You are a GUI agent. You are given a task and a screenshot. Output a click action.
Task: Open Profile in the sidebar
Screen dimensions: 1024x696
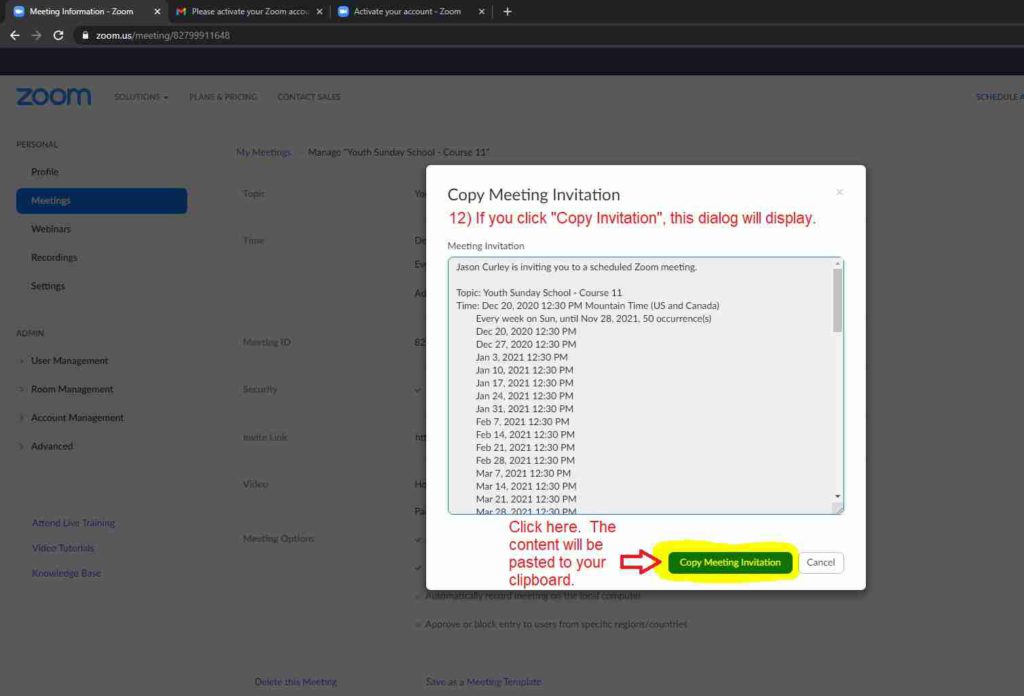(x=44, y=172)
